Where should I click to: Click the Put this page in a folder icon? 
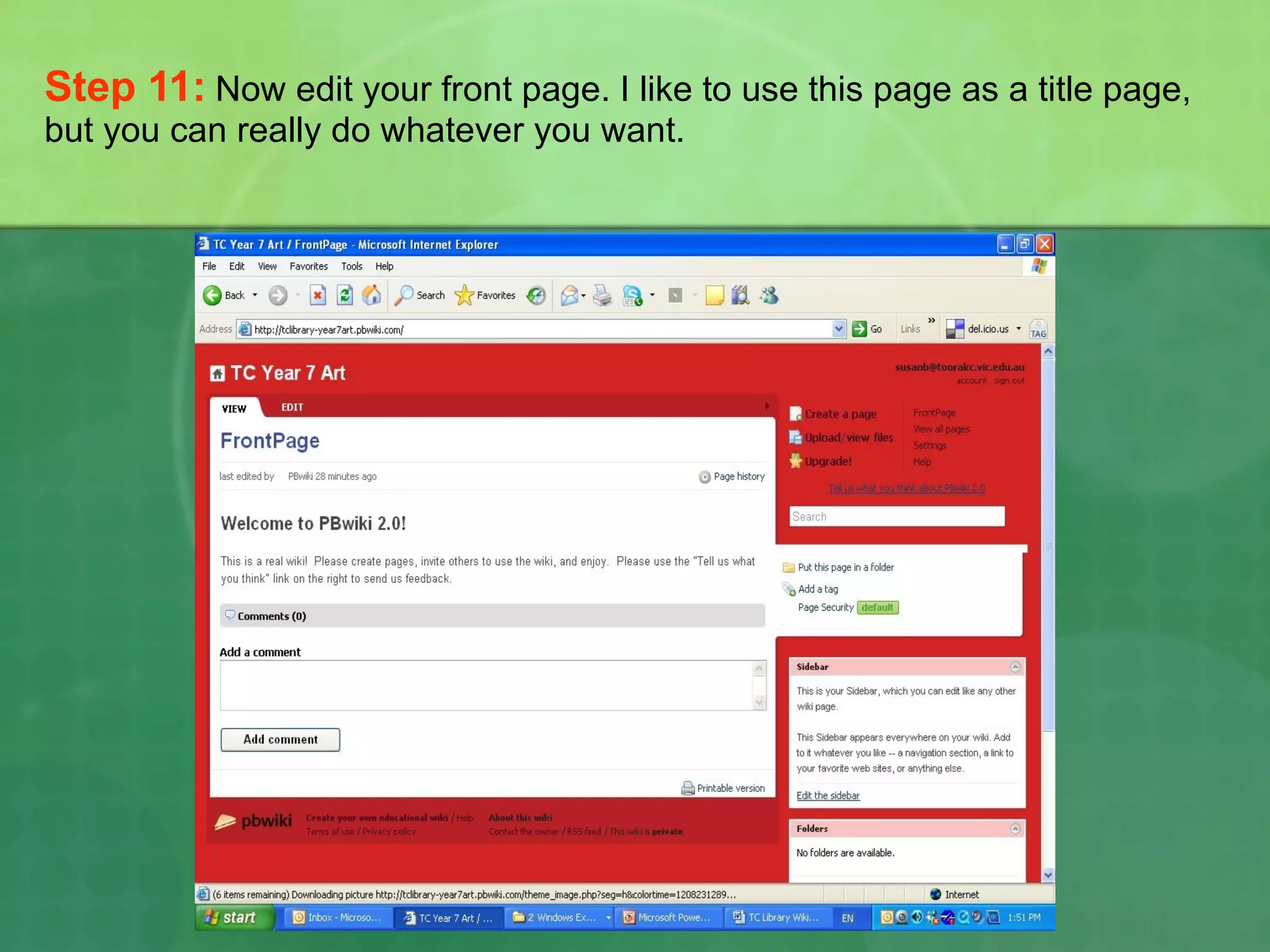pos(789,568)
